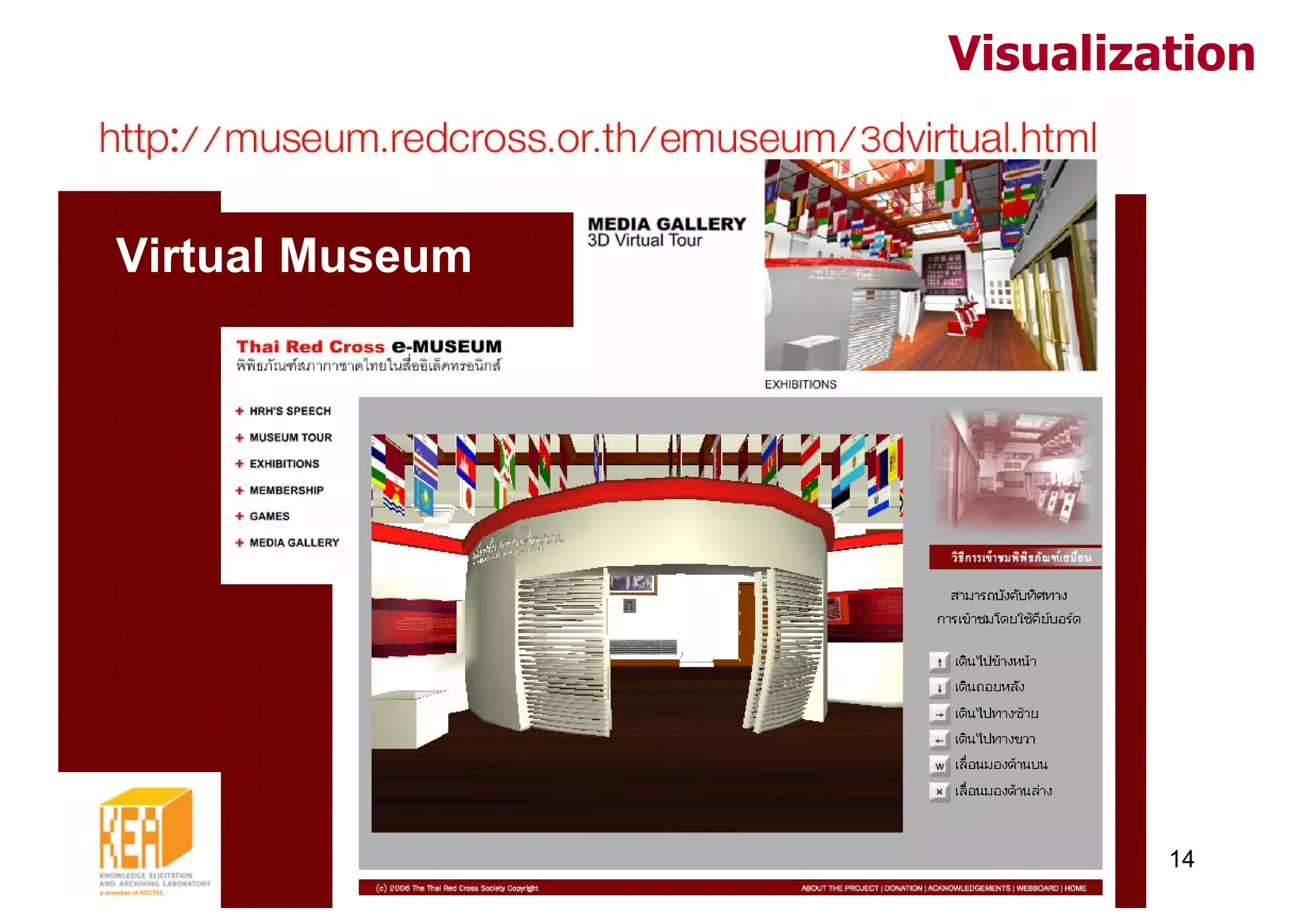The height and width of the screenshot is (924, 1307).
Task: Open the ACKNOWLEDGEMENTS footer link
Action: click(969, 888)
